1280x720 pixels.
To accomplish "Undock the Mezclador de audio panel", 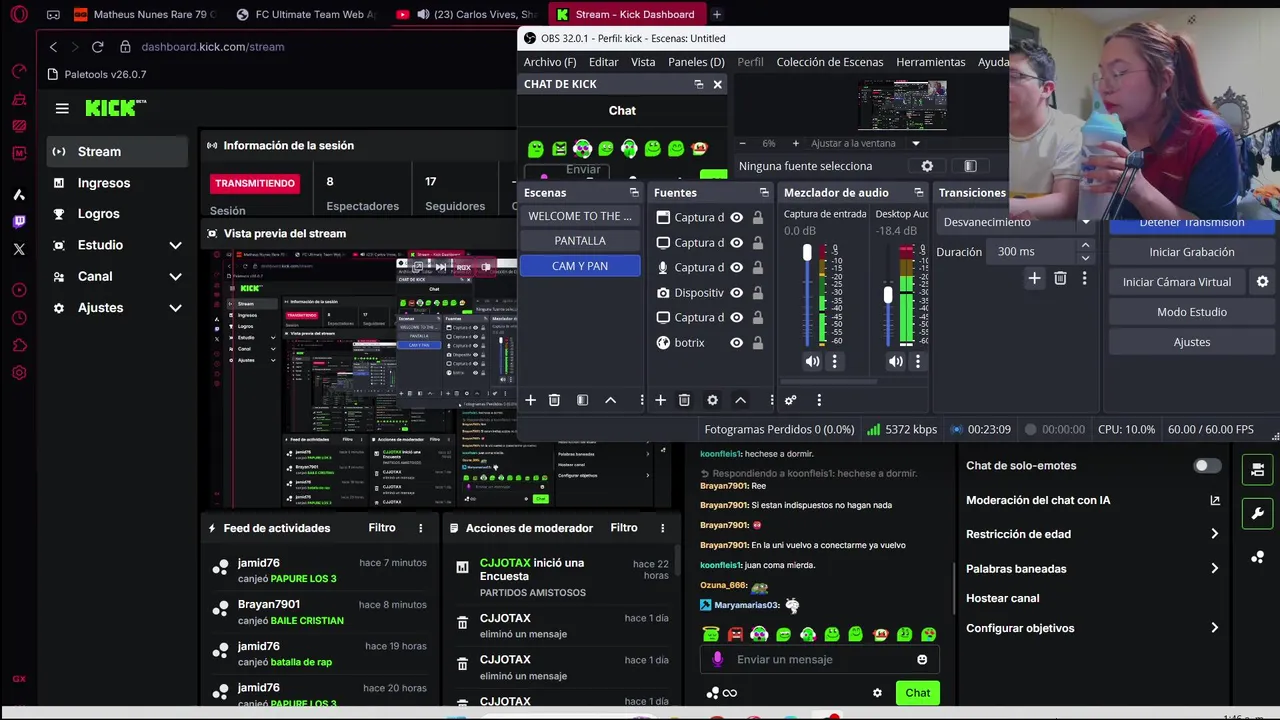I will click(x=918, y=192).
